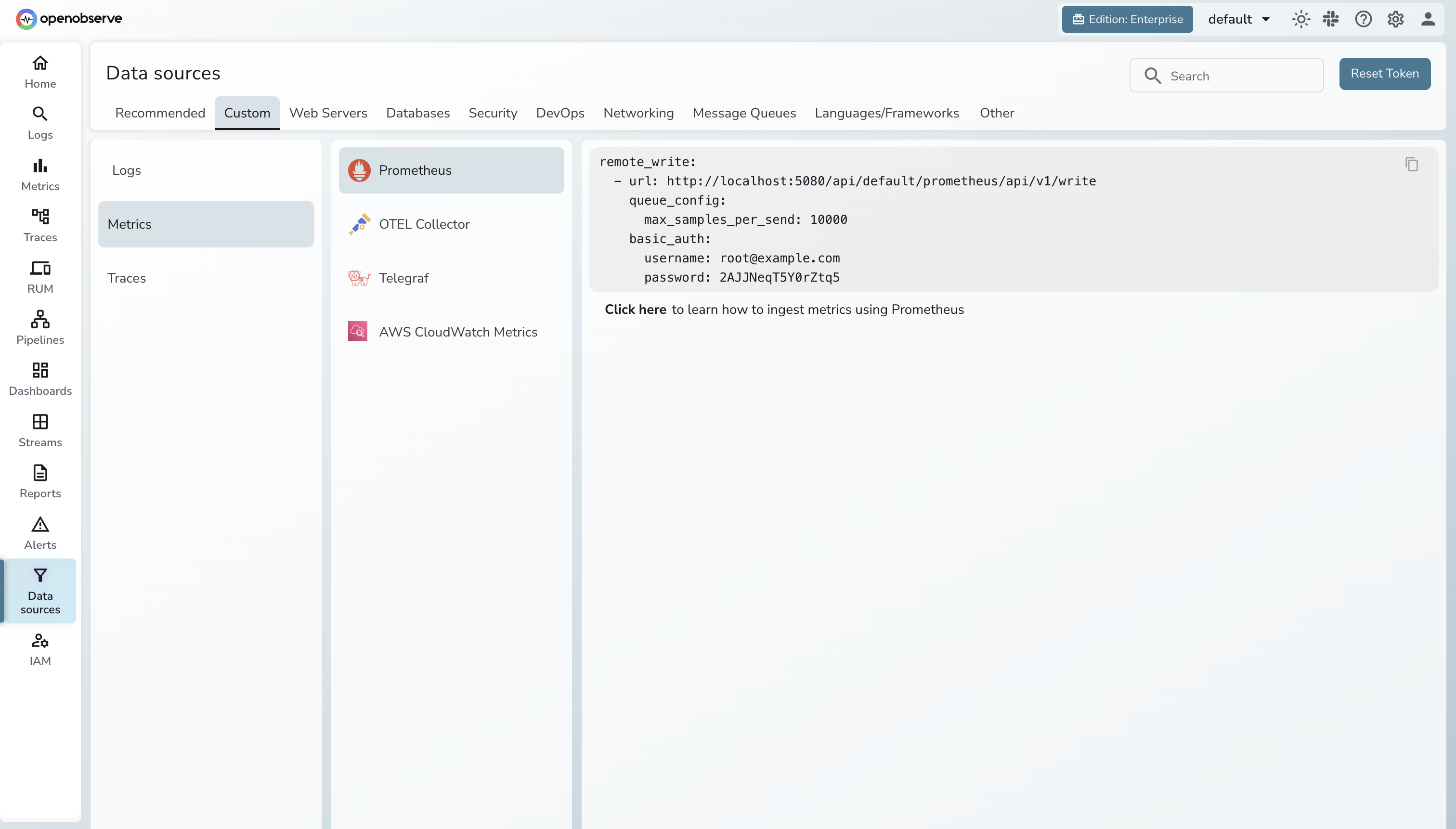Click the Edition: Enterprise badge
This screenshot has height=829, width=1456.
1127,19
